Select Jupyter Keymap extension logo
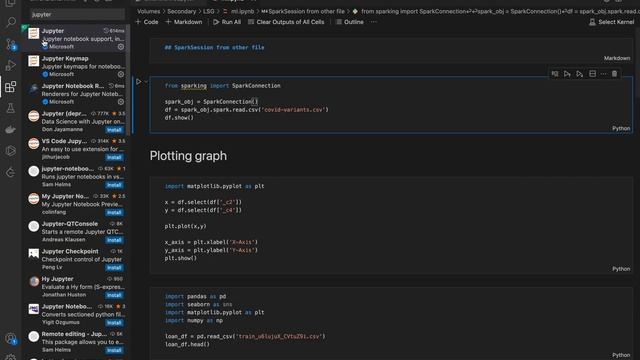 tap(33, 61)
